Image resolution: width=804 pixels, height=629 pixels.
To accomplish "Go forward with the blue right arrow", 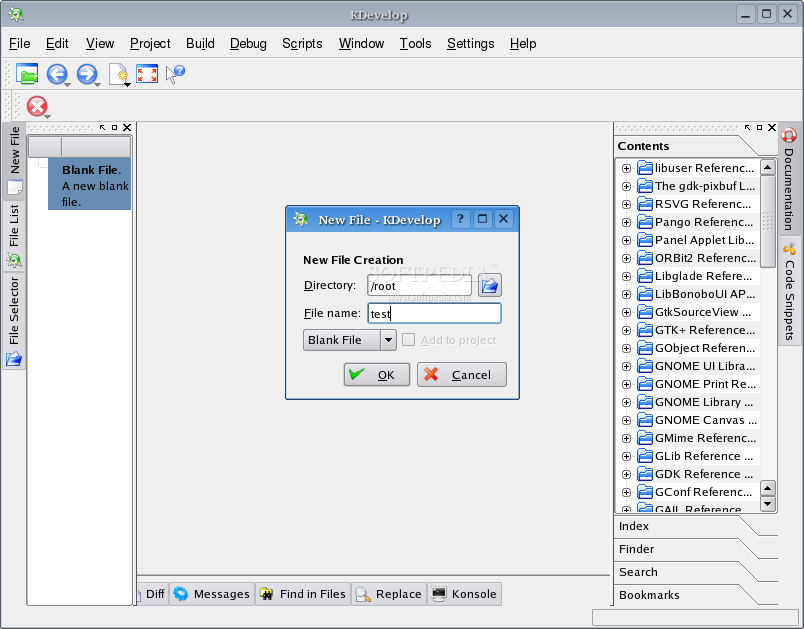I will pos(86,74).
